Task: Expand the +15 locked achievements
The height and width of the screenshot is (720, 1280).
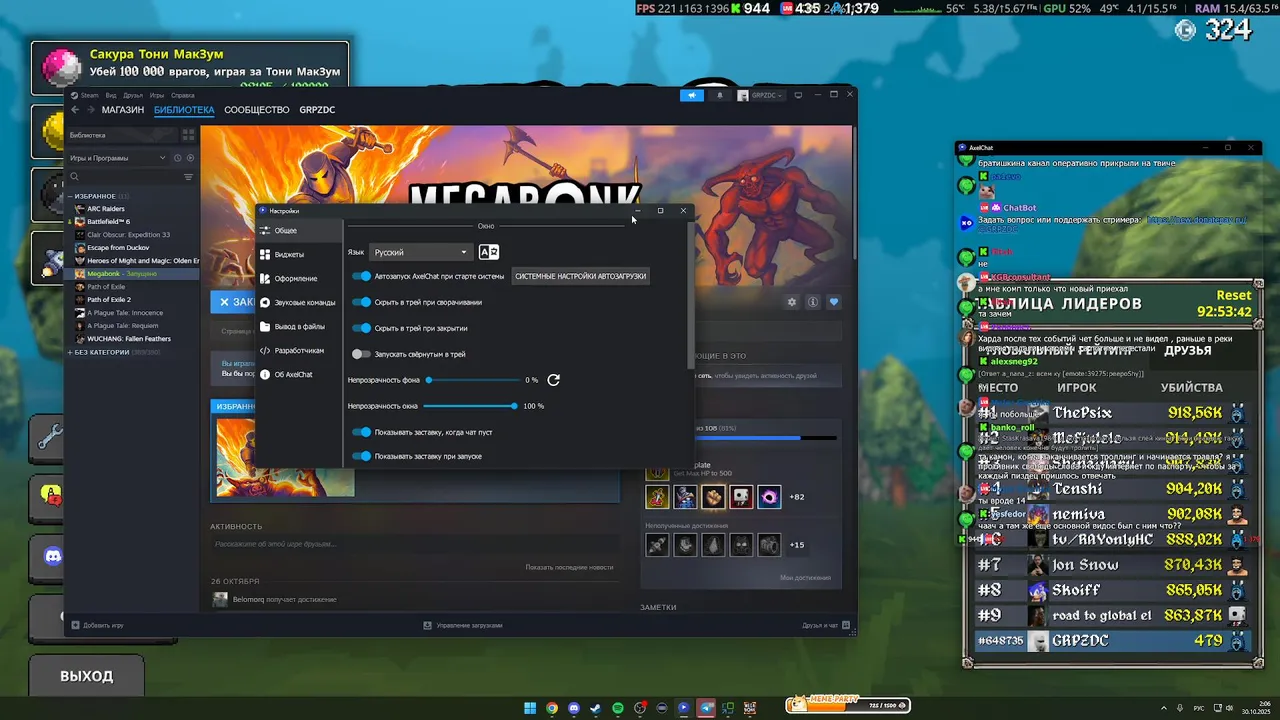Action: point(796,545)
